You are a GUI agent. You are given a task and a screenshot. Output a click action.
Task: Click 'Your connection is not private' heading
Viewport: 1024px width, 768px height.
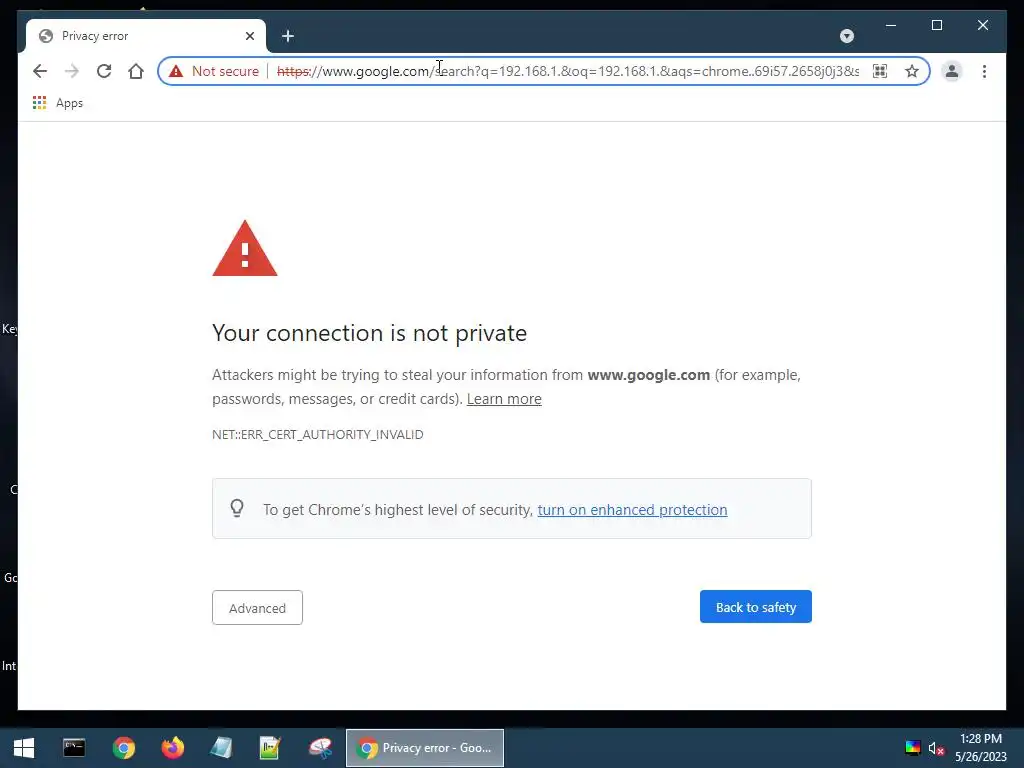[370, 333]
